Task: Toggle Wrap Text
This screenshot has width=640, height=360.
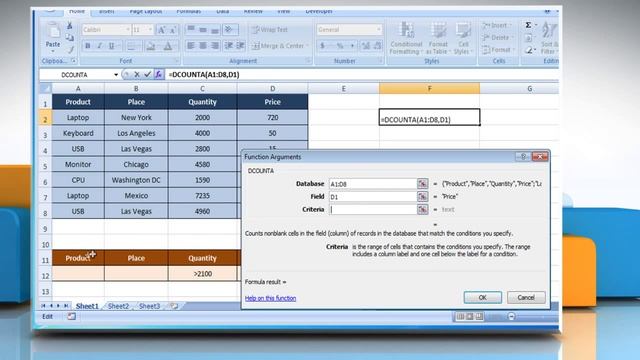Action: click(270, 29)
